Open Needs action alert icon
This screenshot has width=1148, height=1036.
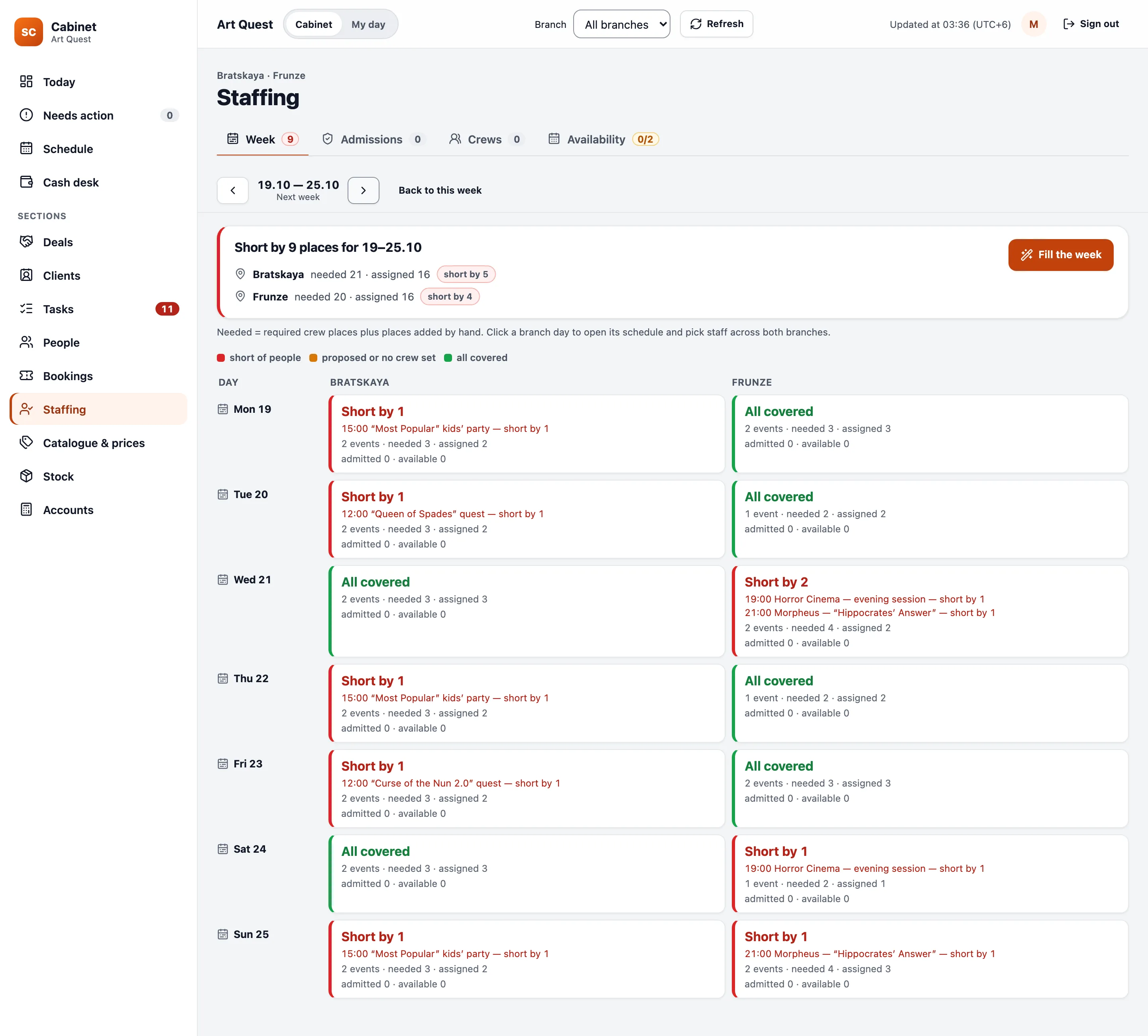coord(26,116)
